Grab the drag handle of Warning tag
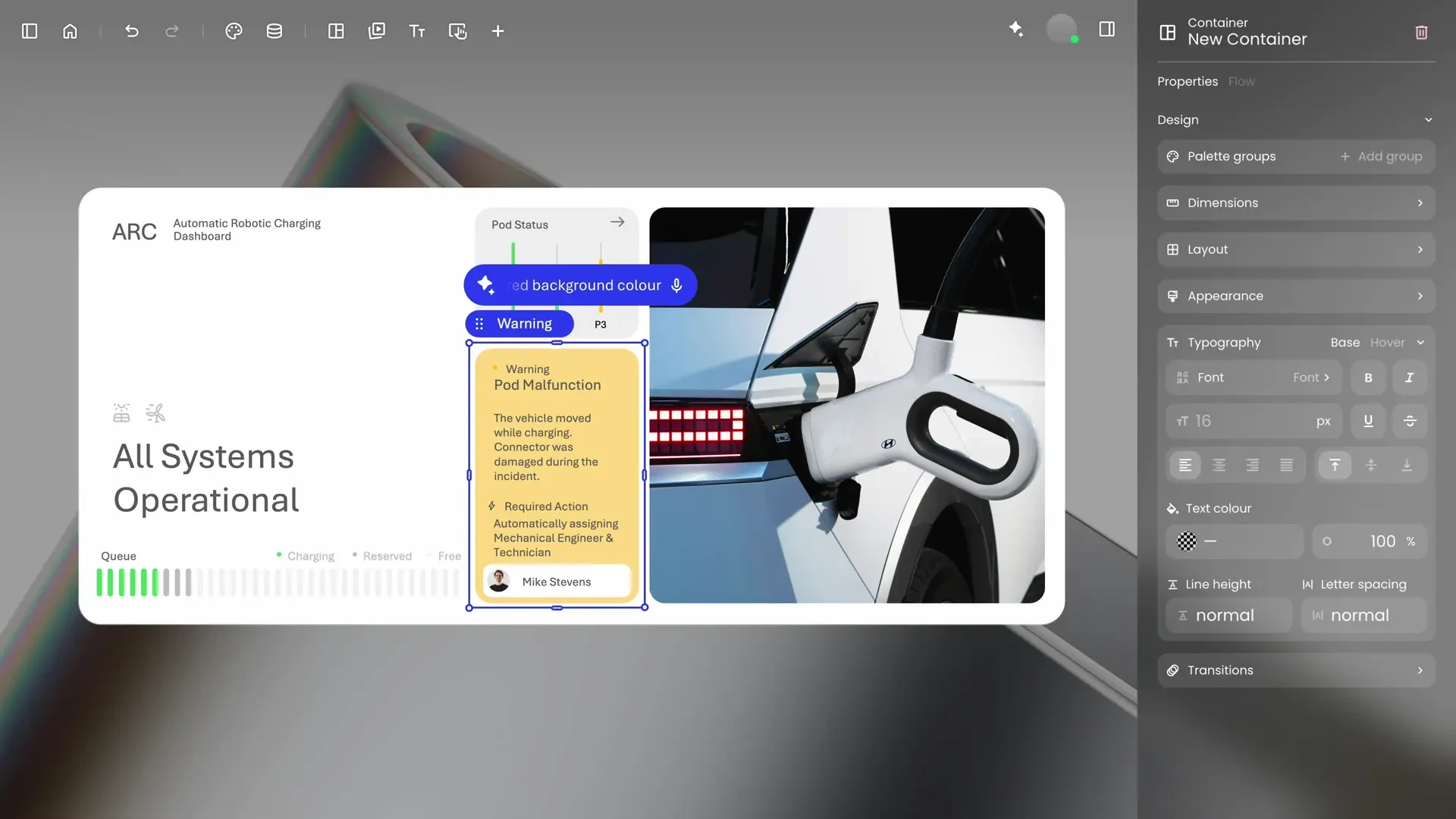Viewport: 1456px width, 819px height. 479,324
